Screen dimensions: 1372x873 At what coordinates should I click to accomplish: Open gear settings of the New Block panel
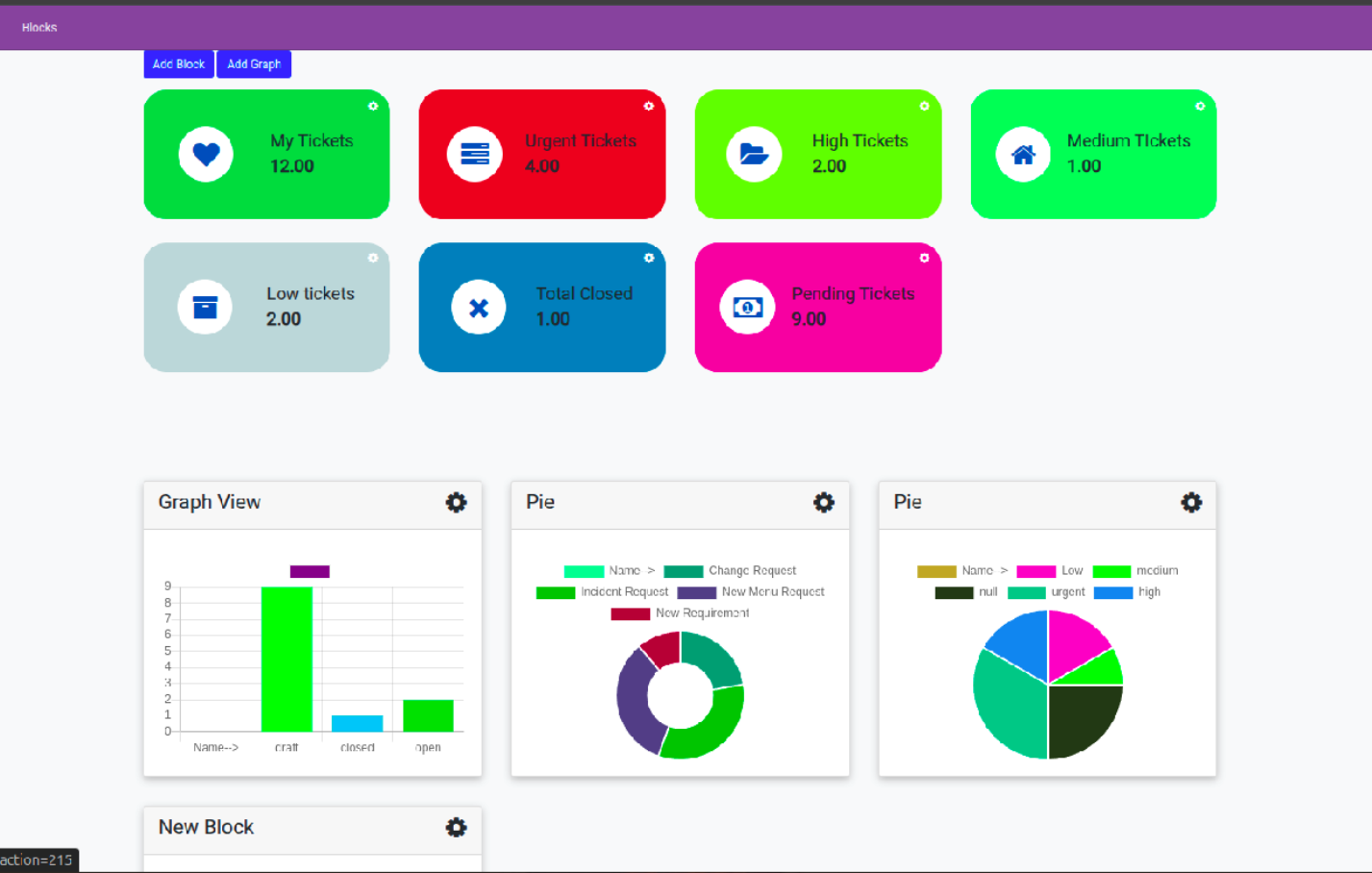pyautogui.click(x=456, y=827)
